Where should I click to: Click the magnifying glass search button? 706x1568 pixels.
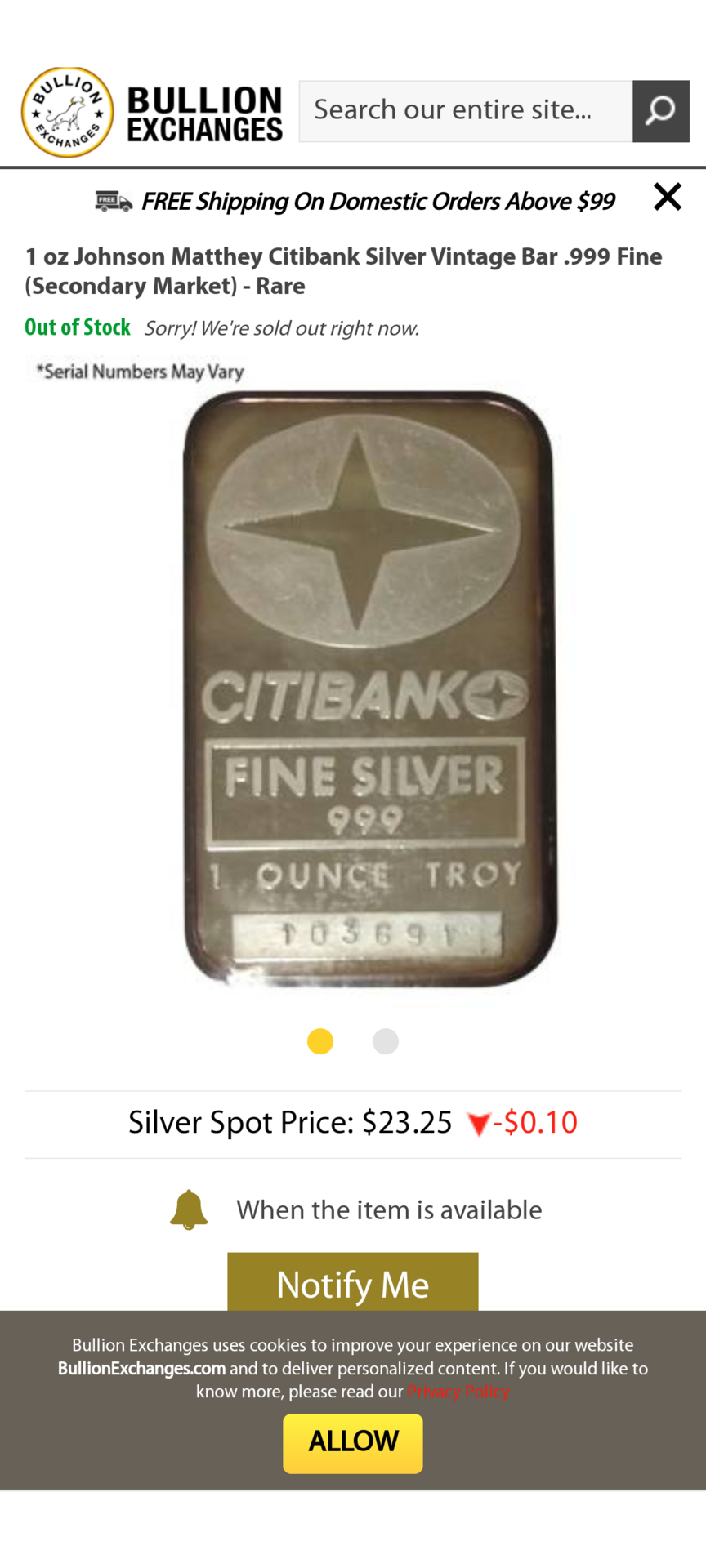click(x=661, y=111)
